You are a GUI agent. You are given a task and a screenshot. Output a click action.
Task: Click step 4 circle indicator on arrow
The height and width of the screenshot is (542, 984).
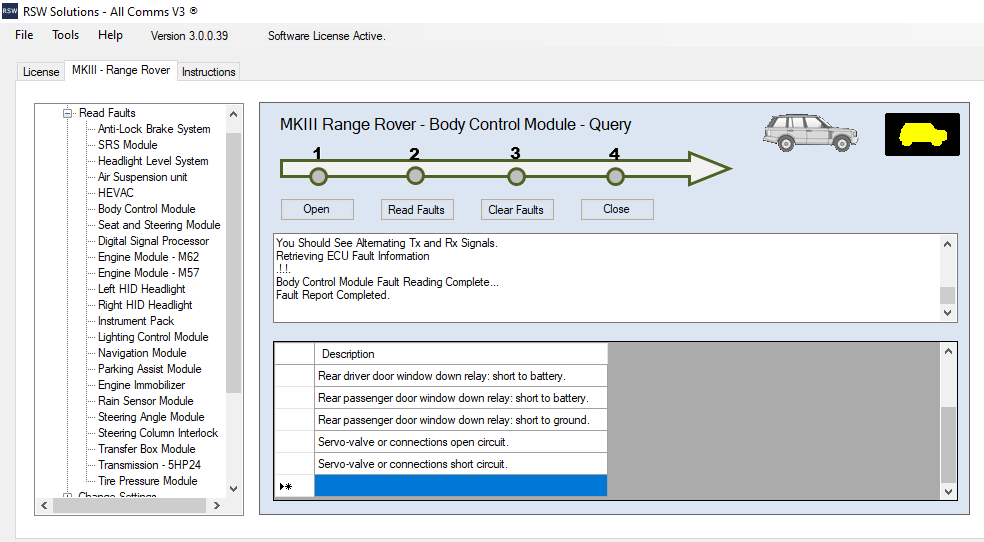(615, 177)
